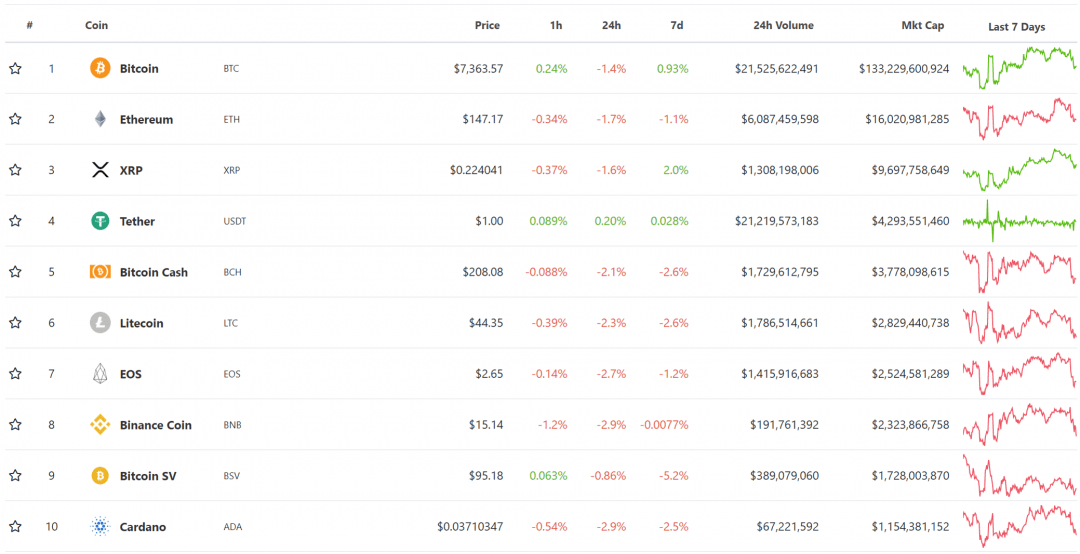1080x554 pixels.
Task: Open the Cardano coin link
Action: [143, 527]
